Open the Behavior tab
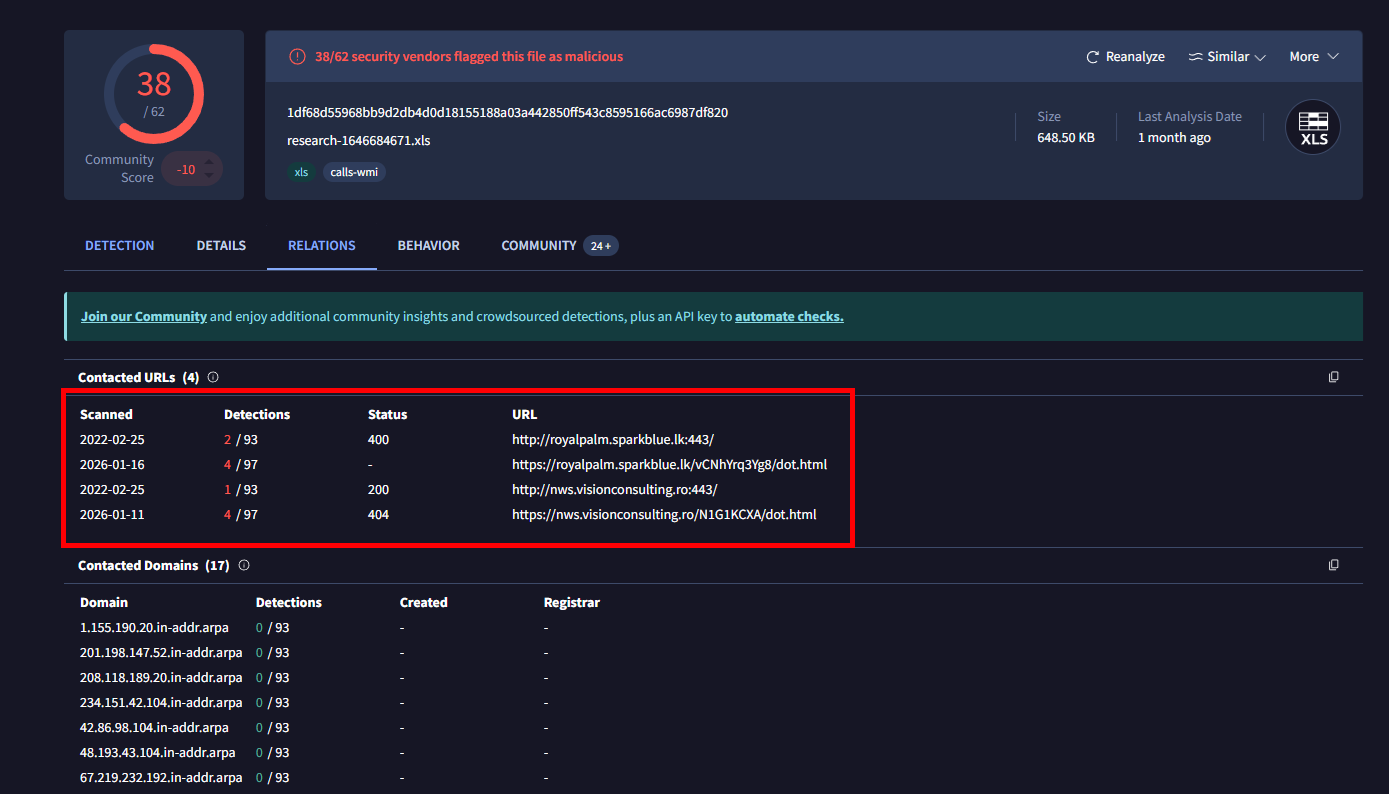1389x794 pixels. (428, 245)
